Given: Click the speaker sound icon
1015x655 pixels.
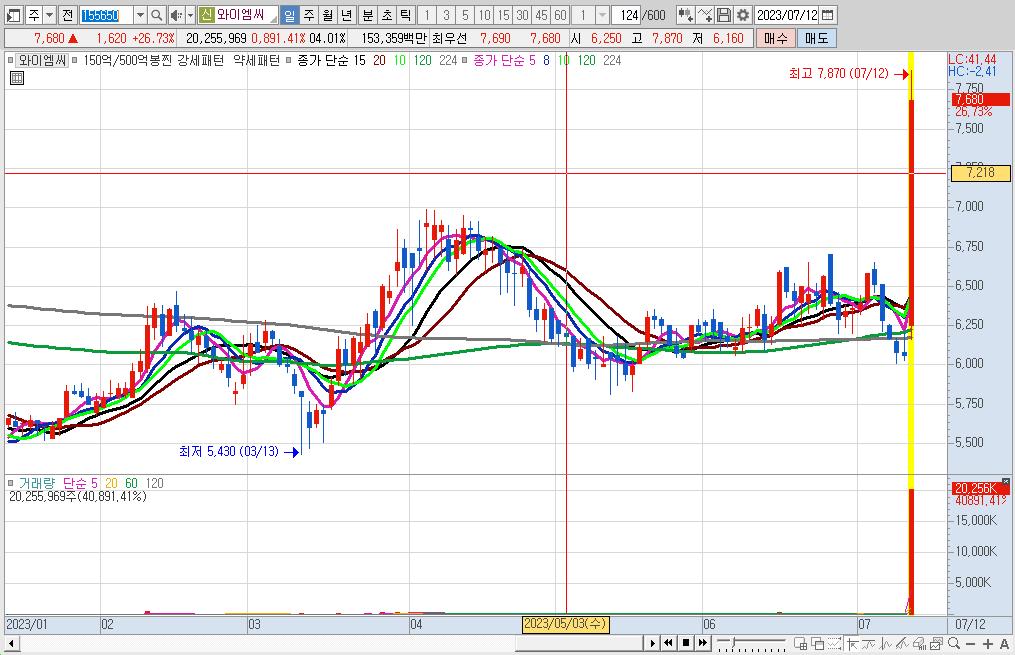Looking at the screenshot, I should coord(175,14).
